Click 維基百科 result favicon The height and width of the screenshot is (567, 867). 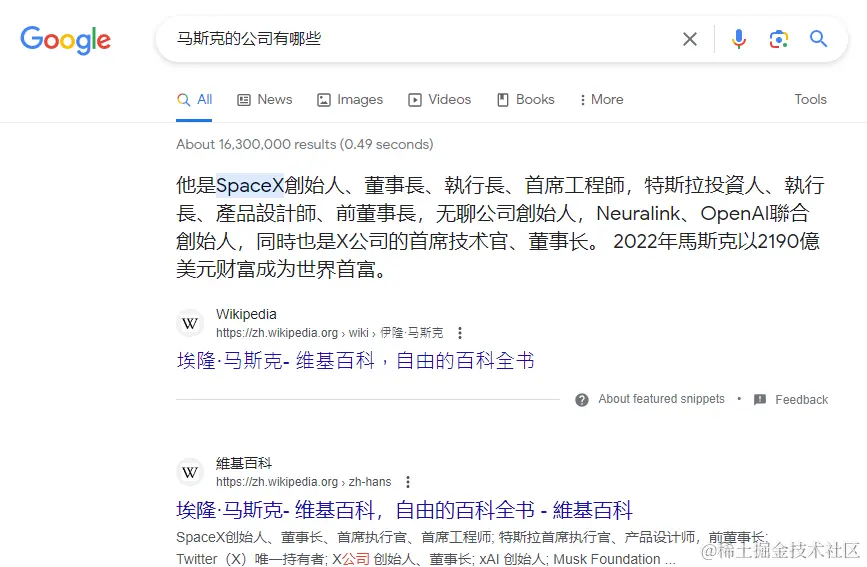190,472
